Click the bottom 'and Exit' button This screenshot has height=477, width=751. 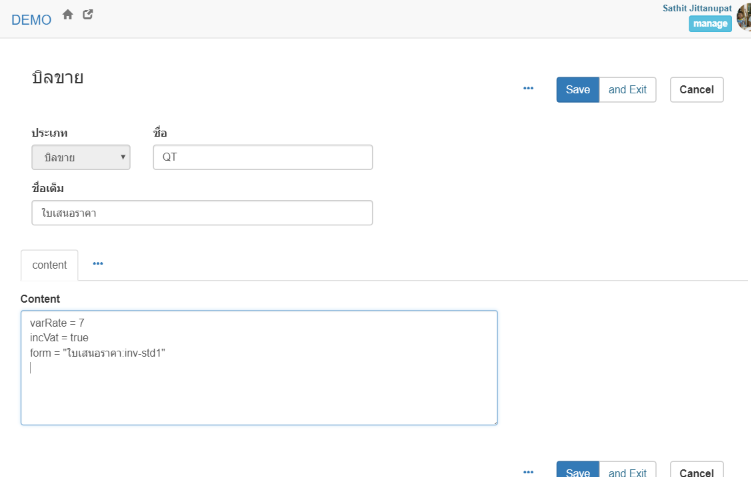[627, 471]
